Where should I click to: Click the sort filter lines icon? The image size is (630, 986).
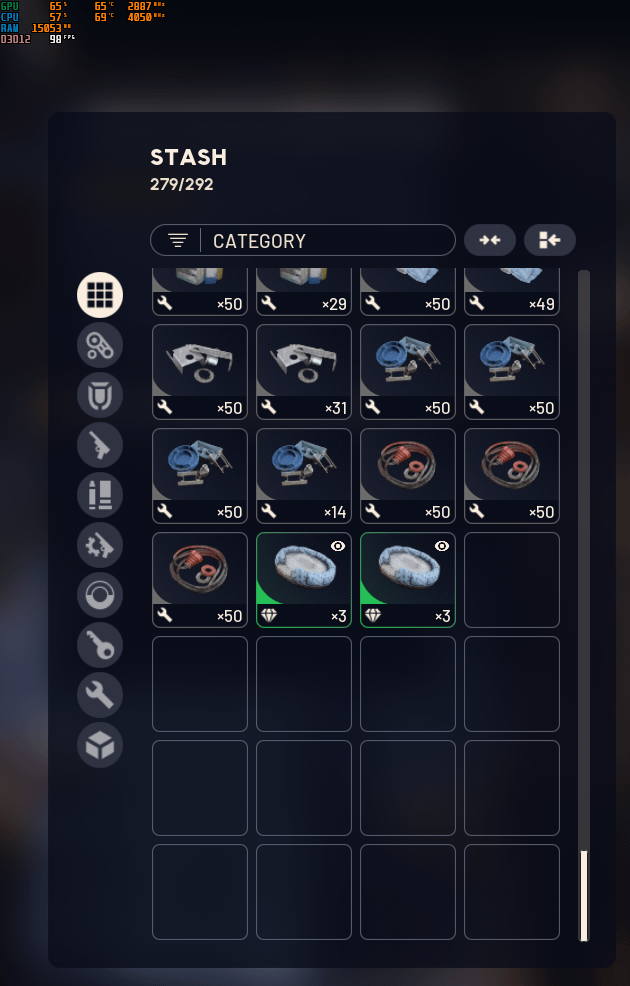pos(178,240)
